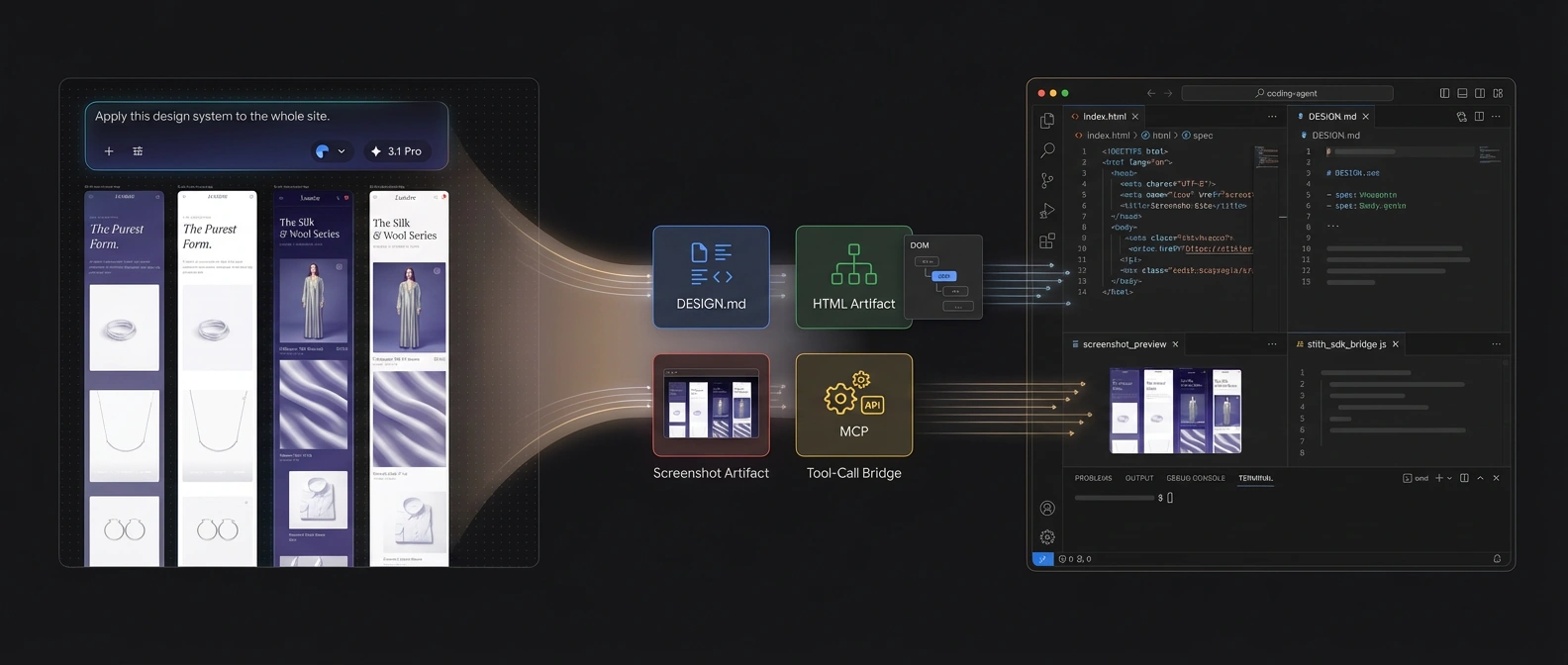Split the terminal panel
This screenshot has width=1568, height=665.
(1464, 478)
